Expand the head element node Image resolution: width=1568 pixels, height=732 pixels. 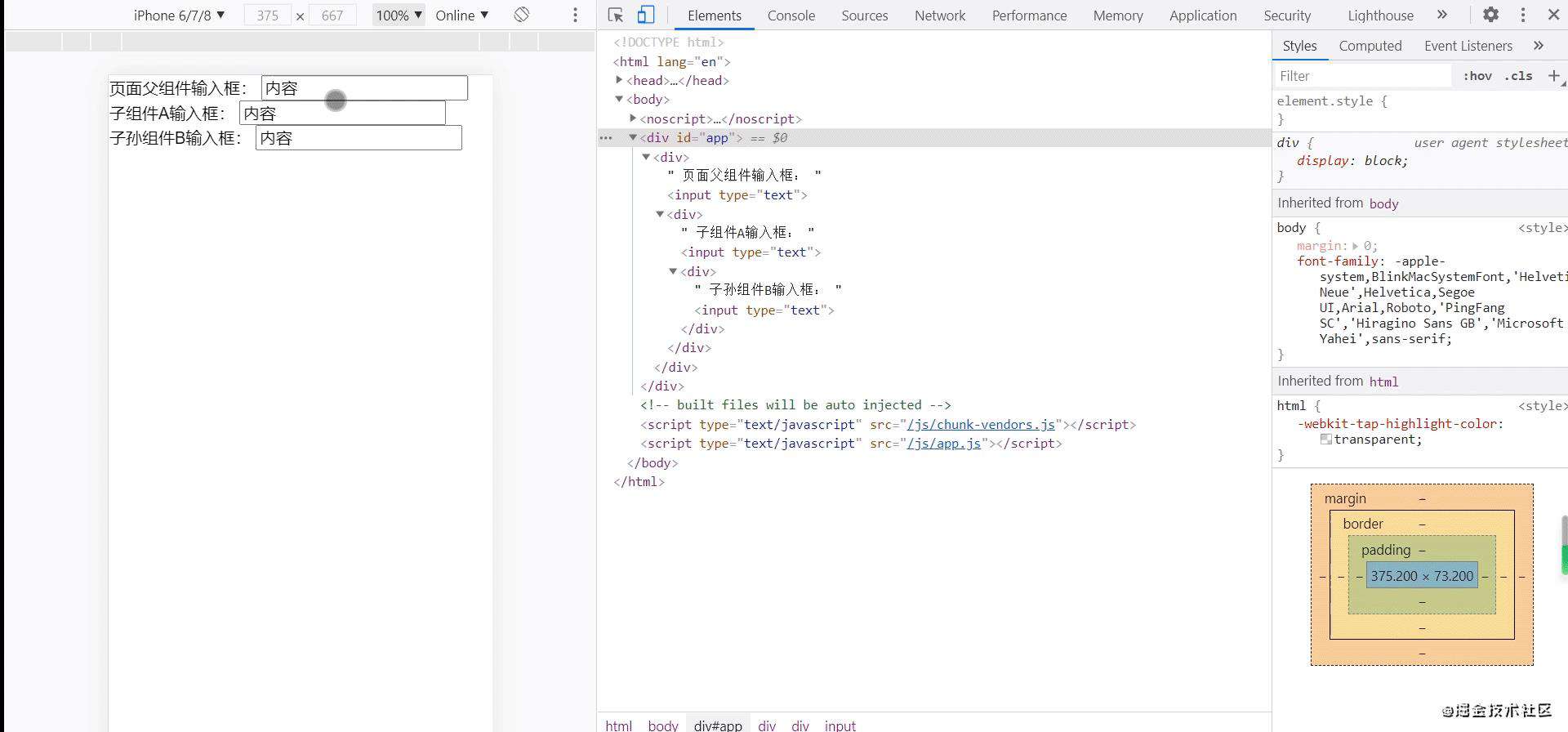coord(619,80)
